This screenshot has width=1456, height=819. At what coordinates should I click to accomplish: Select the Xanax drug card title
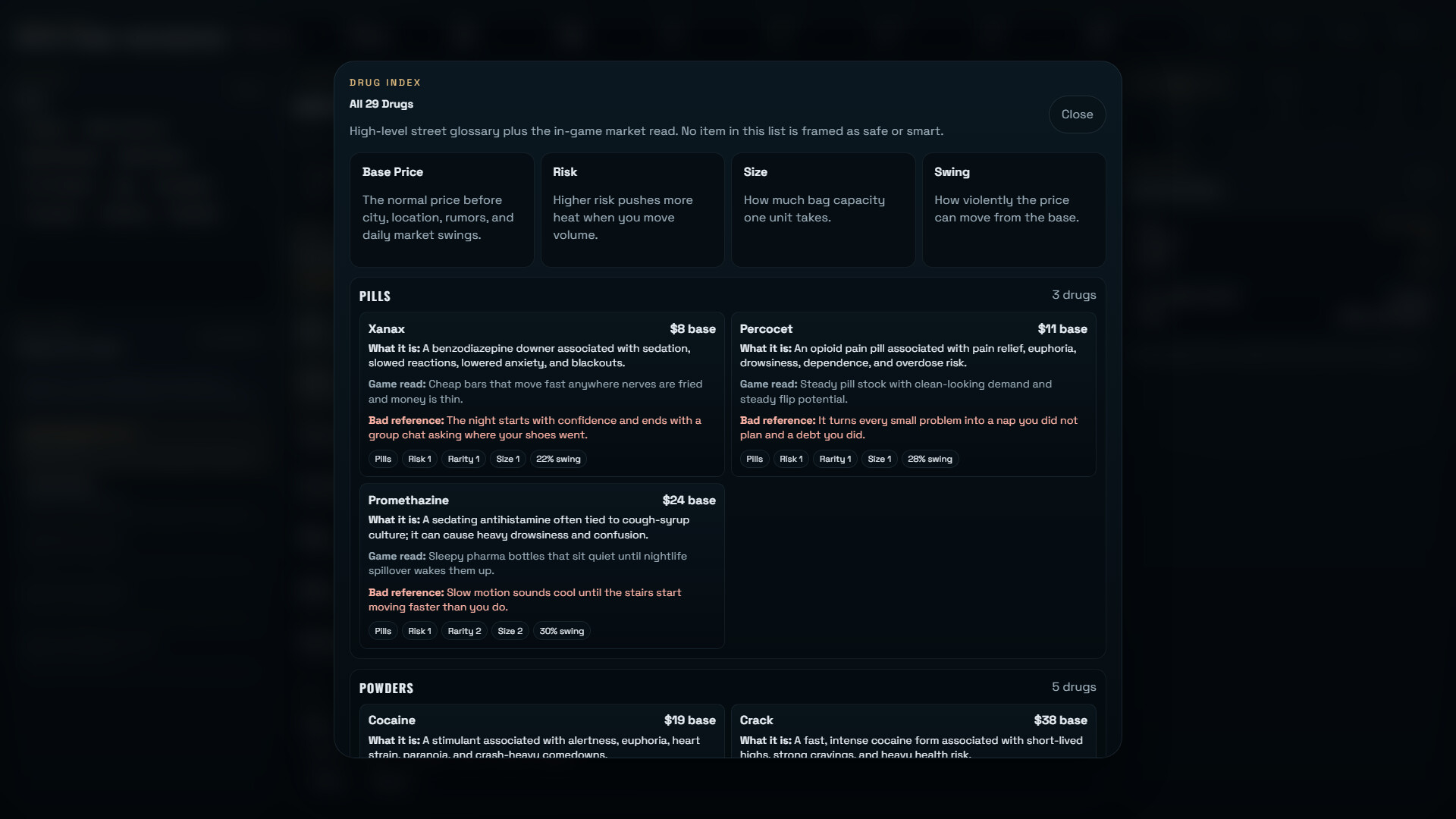[x=386, y=329]
